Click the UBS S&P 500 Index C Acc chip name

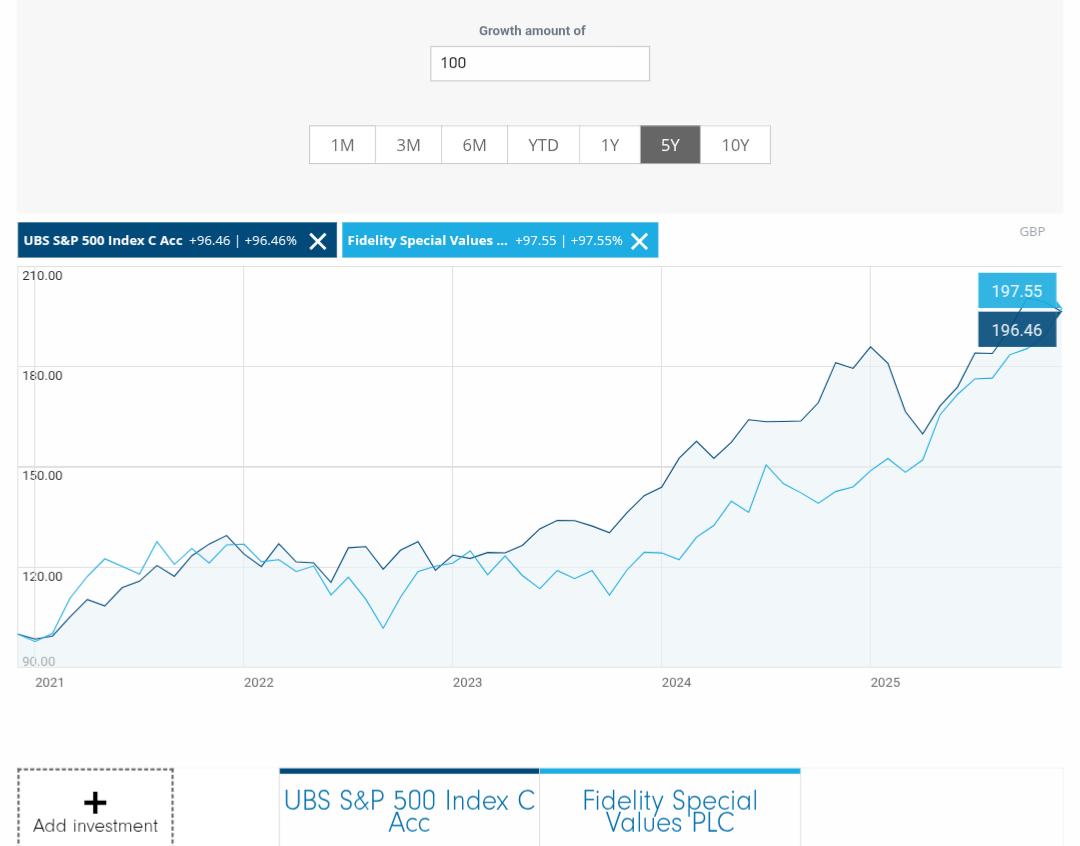[103, 240]
